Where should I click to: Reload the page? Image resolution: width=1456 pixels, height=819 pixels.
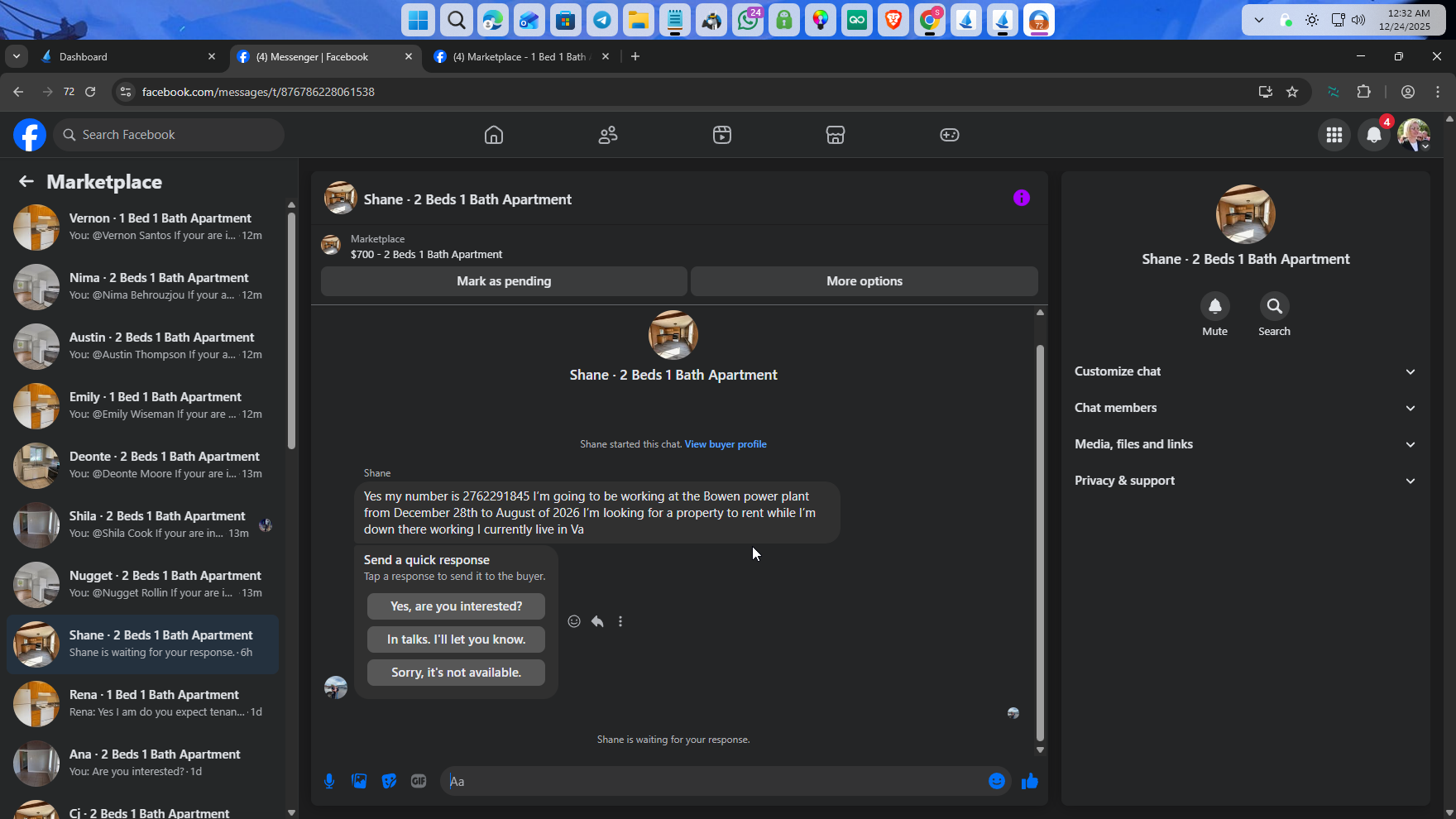[x=90, y=92]
